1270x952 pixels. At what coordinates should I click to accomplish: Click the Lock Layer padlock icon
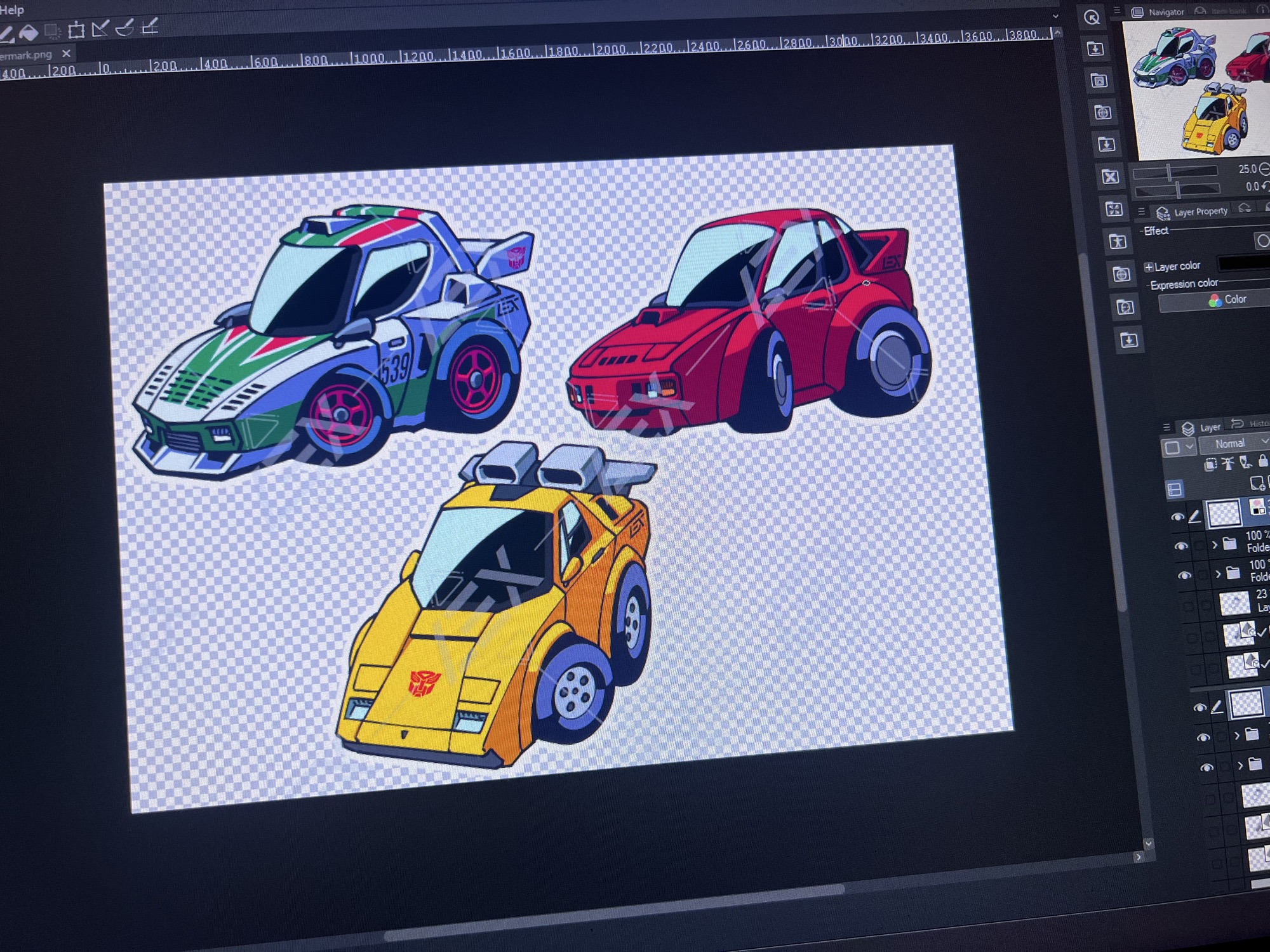pyautogui.click(x=1262, y=461)
